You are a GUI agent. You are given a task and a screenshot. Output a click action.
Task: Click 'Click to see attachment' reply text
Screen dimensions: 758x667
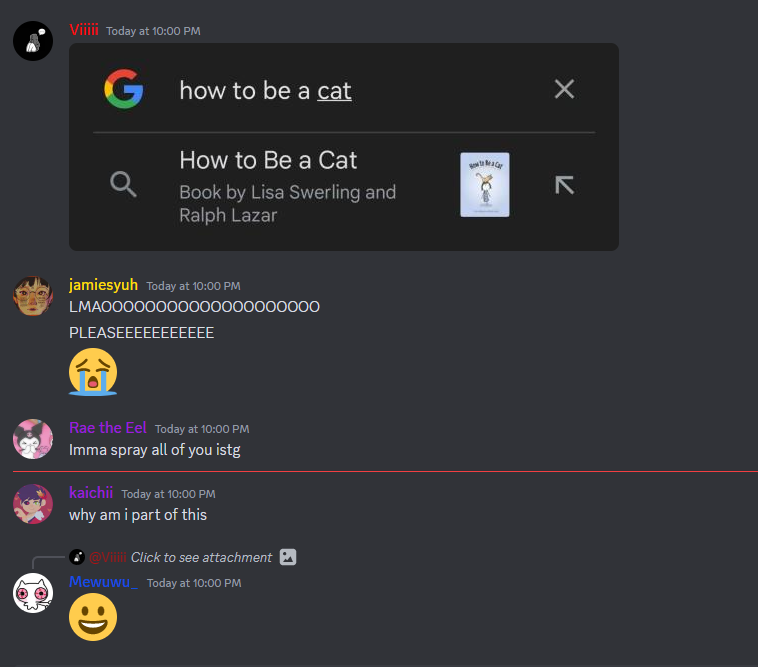[x=201, y=557]
